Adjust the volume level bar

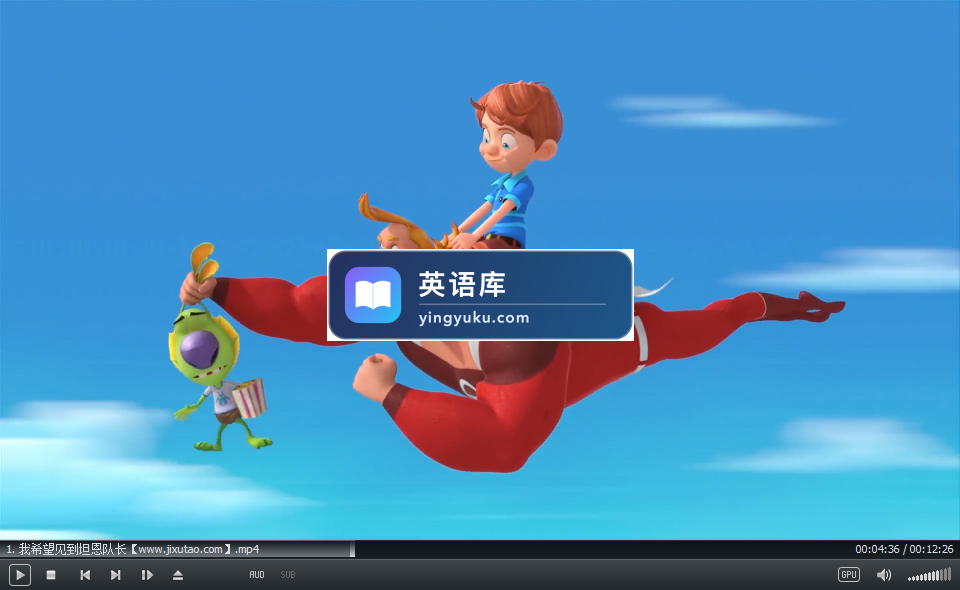tap(929, 575)
